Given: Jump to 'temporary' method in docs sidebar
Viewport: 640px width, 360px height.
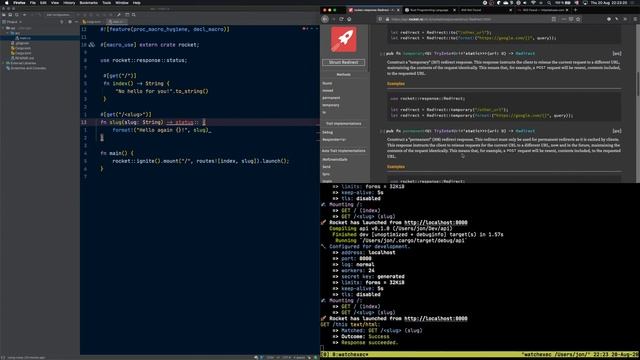Looking at the screenshot, I should (x=331, y=105).
